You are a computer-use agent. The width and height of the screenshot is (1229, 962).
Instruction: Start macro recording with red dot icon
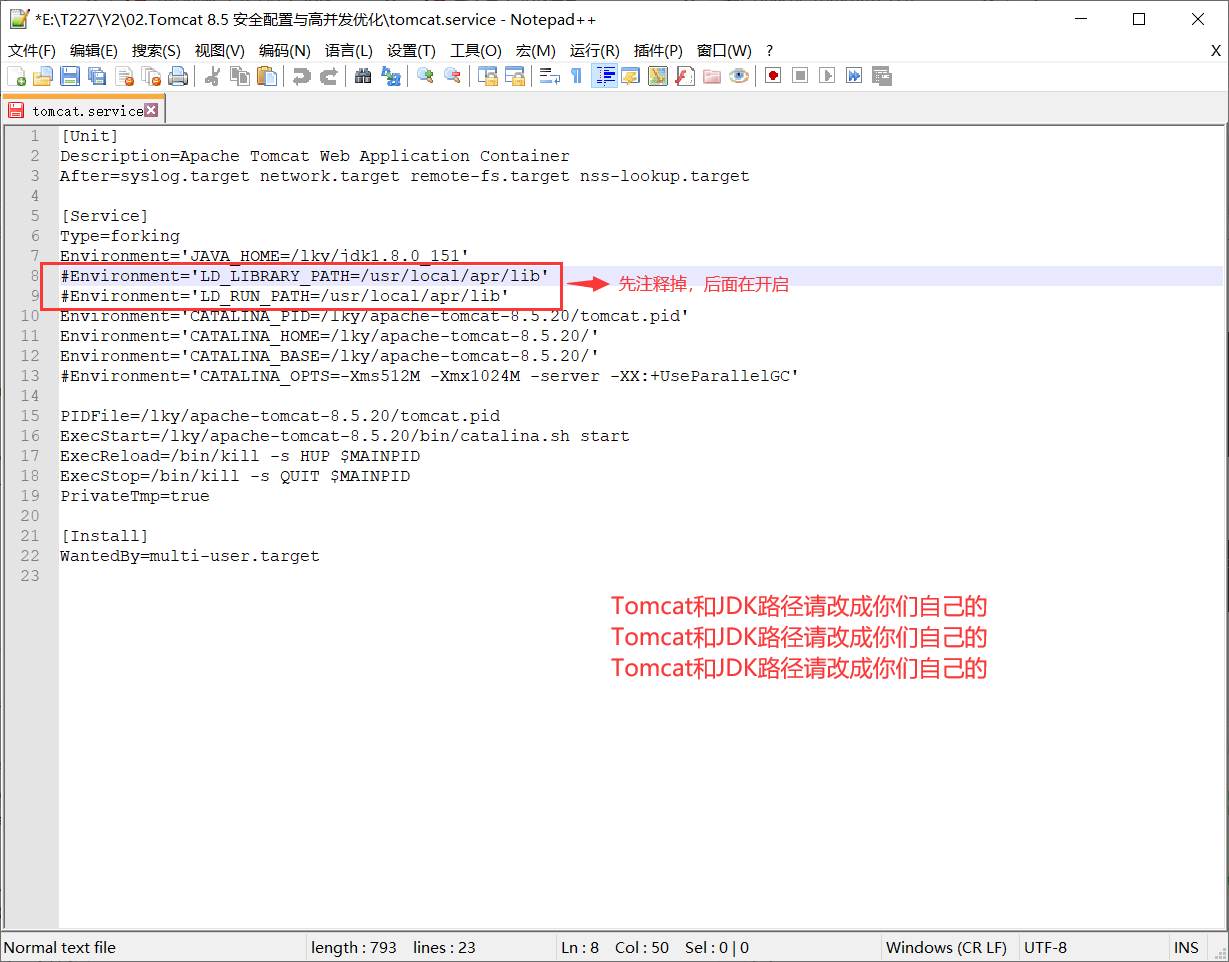773,76
